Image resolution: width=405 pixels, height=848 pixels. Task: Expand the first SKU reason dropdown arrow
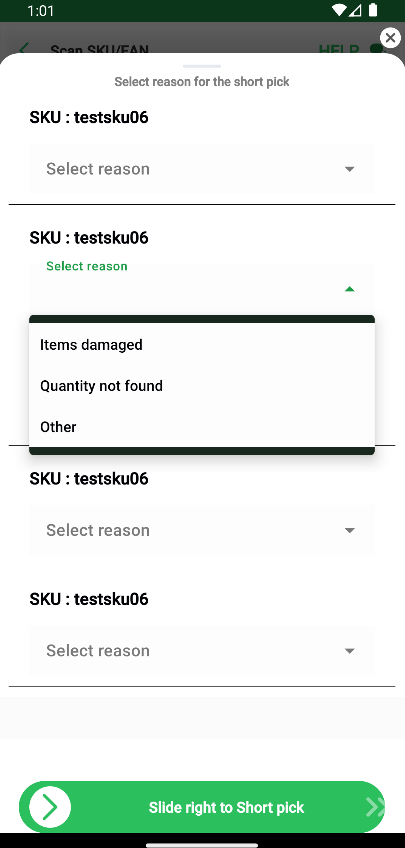pos(349,169)
